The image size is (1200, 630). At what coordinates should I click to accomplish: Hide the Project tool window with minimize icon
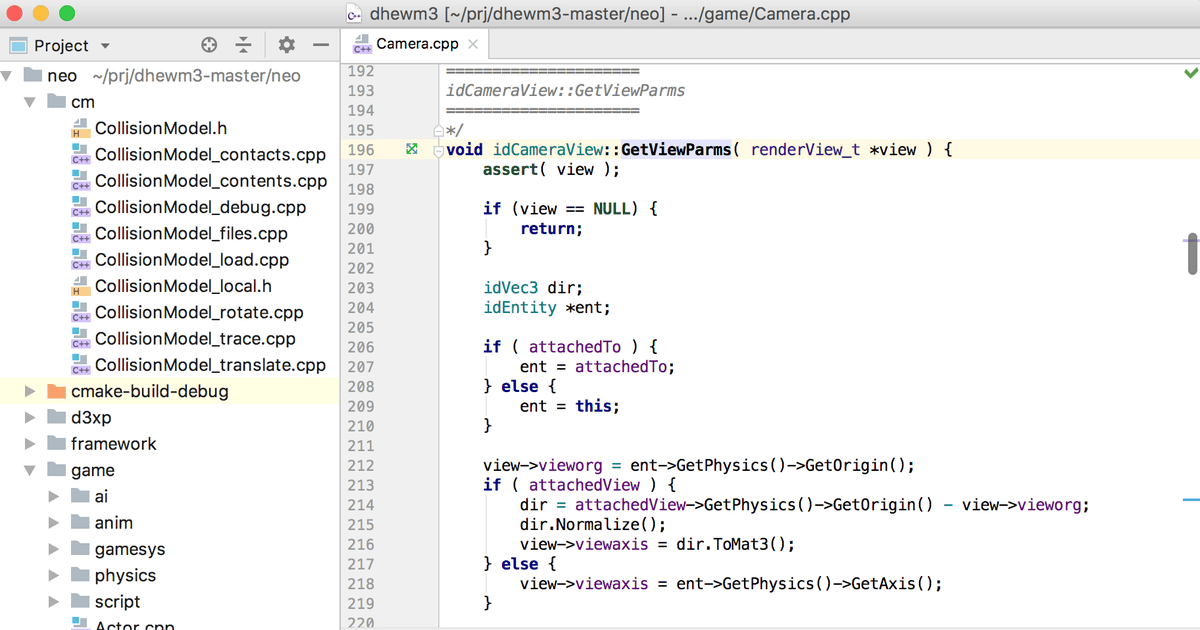(x=320, y=45)
